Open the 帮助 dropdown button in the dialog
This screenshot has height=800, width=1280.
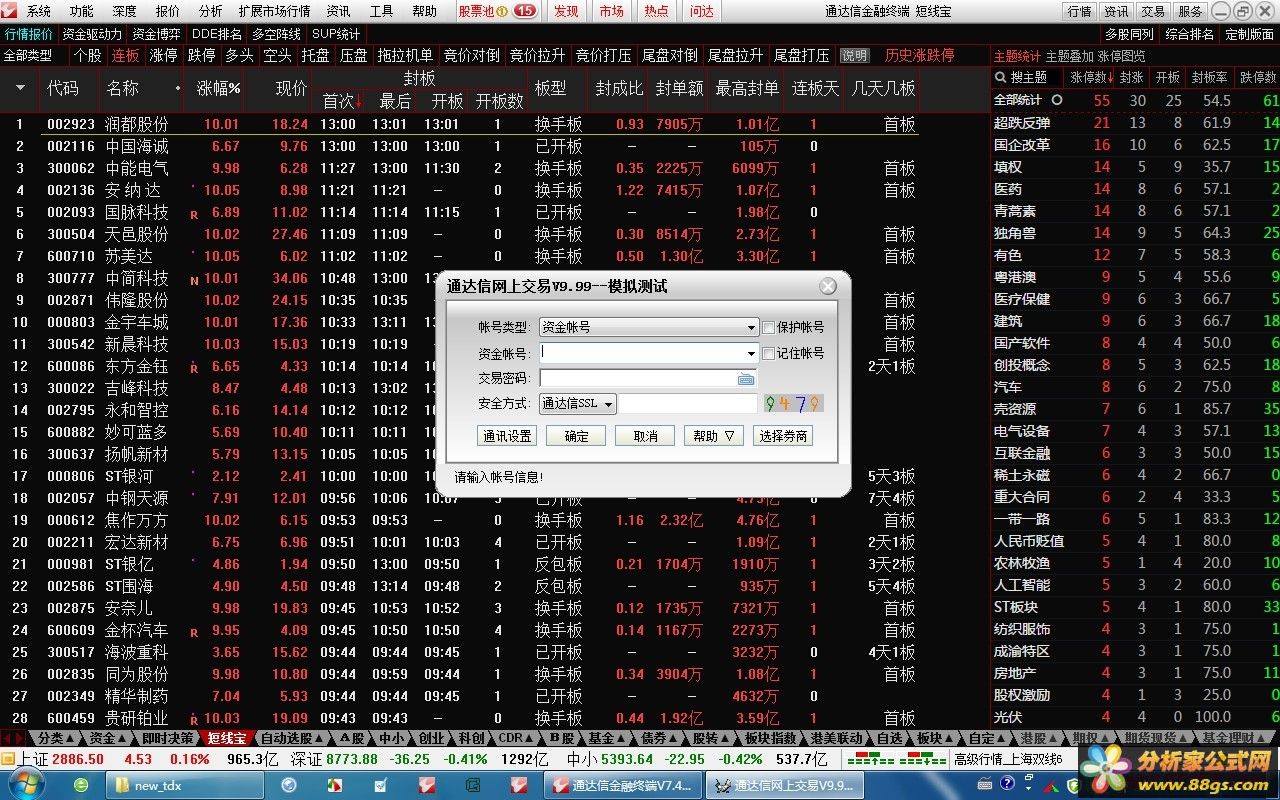(x=714, y=436)
